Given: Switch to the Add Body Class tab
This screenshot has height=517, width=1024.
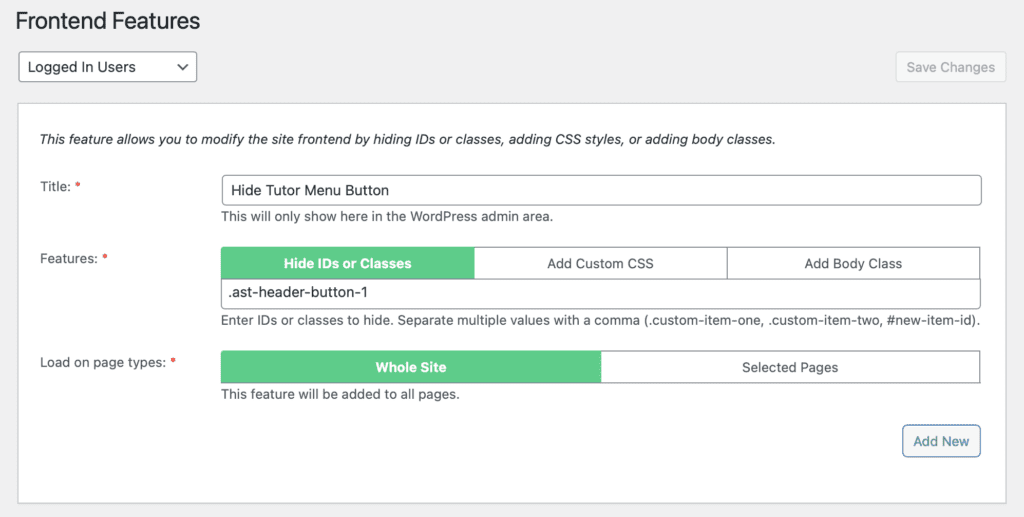Looking at the screenshot, I should (853, 263).
